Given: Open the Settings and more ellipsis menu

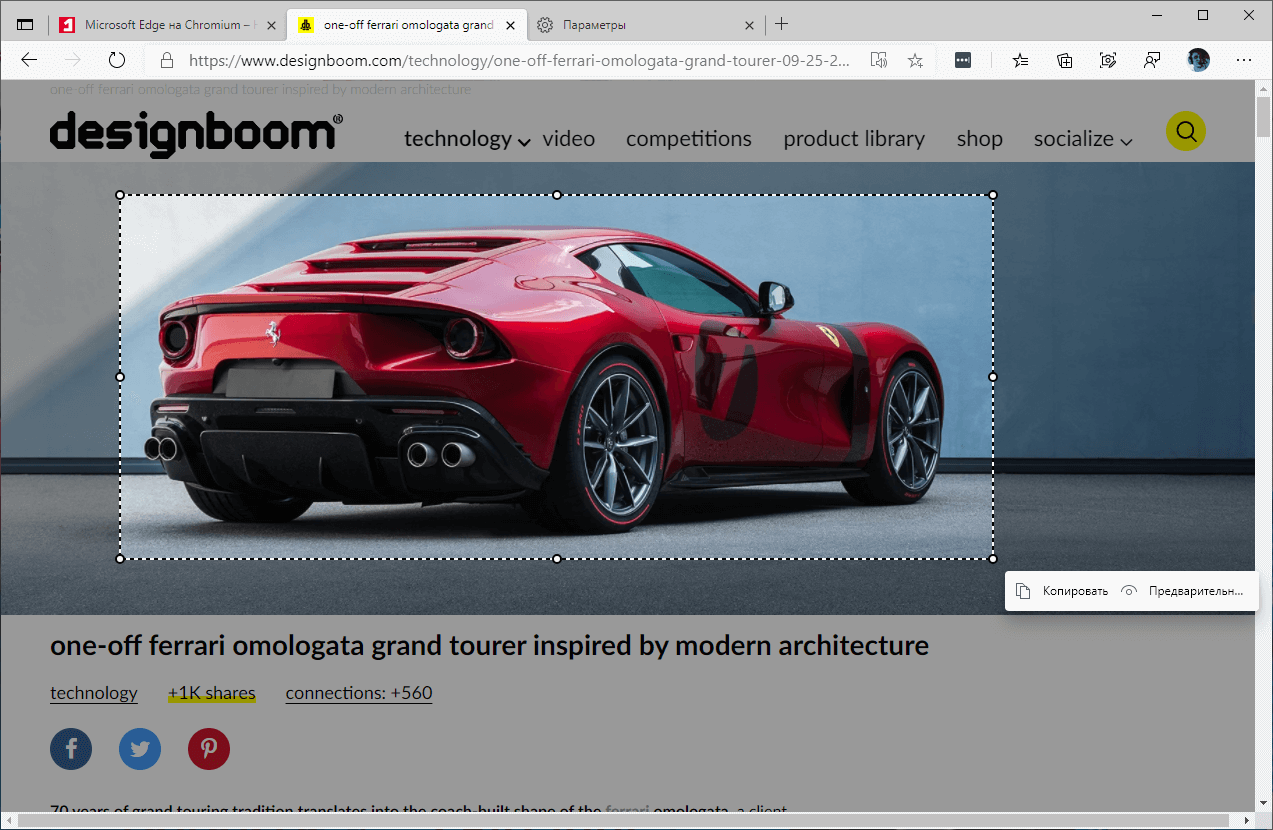Looking at the screenshot, I should 1244,60.
